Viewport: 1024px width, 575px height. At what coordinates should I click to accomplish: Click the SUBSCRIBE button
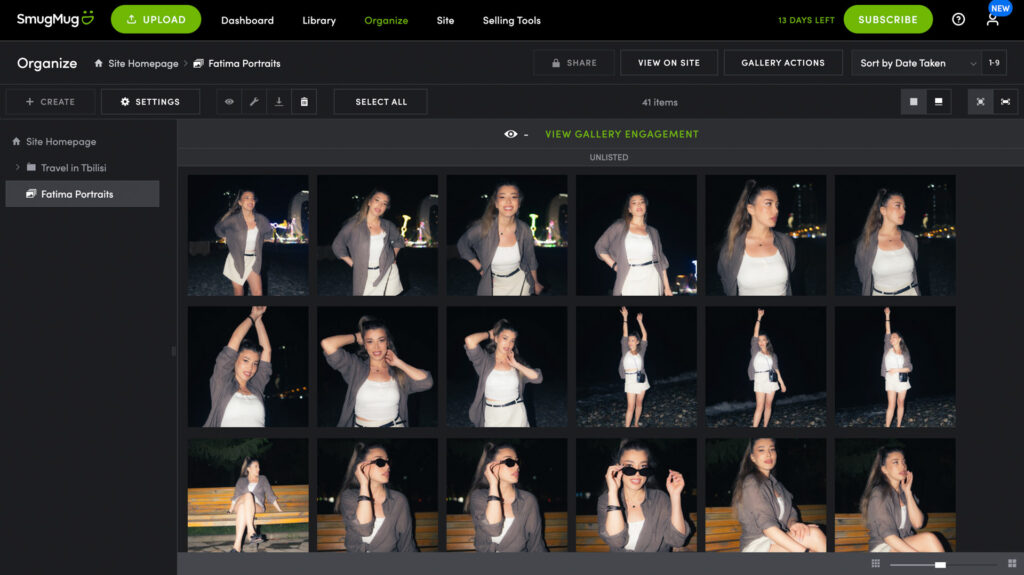point(888,20)
